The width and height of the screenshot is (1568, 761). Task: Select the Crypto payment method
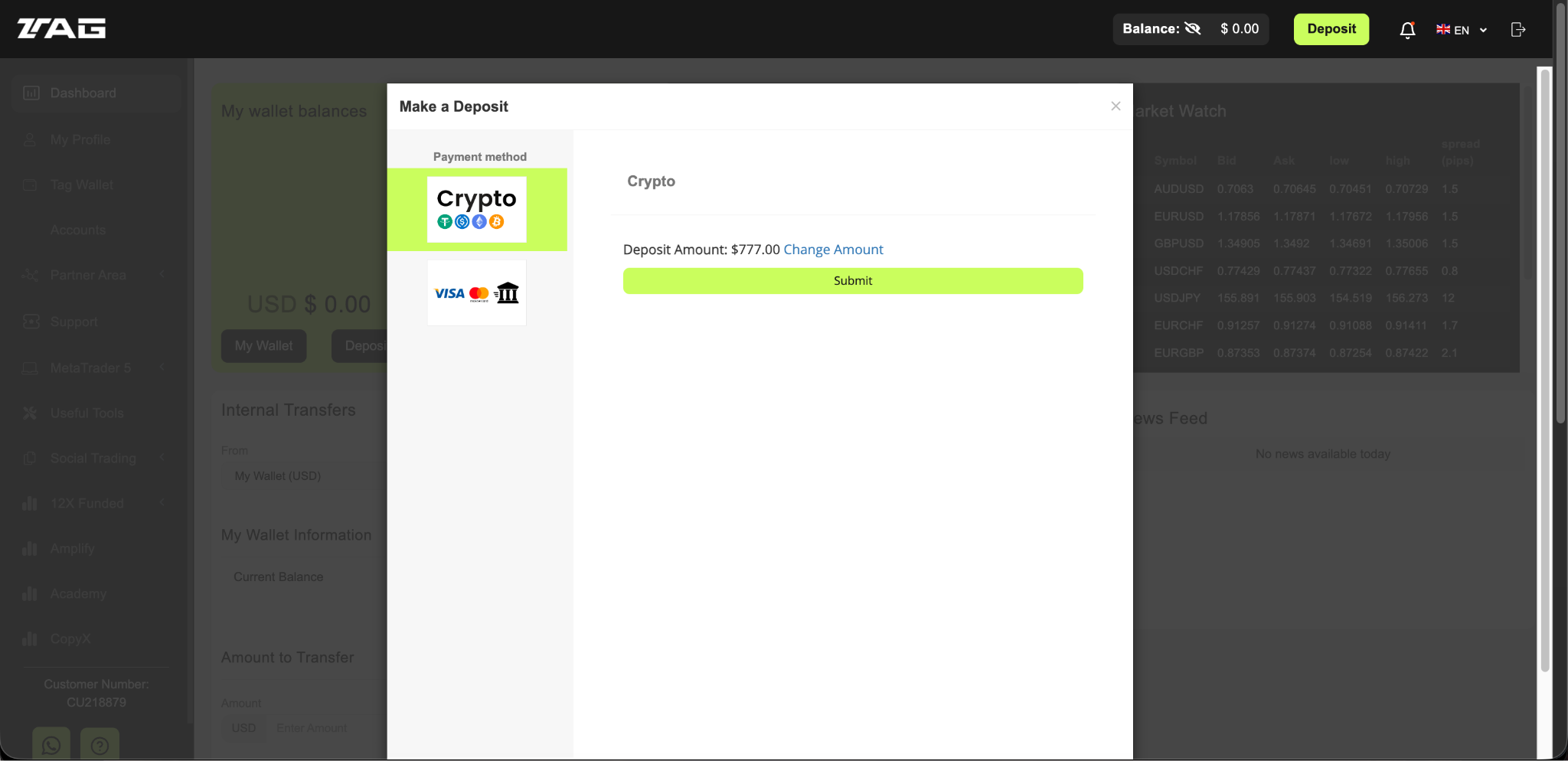[x=476, y=209]
